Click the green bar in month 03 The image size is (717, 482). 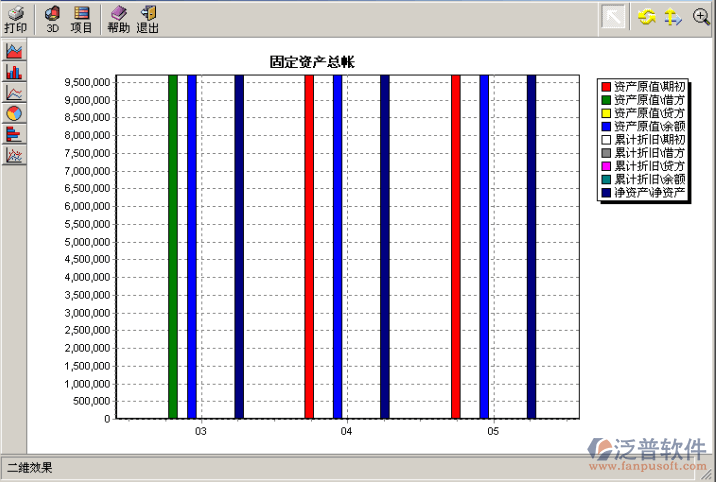click(173, 246)
